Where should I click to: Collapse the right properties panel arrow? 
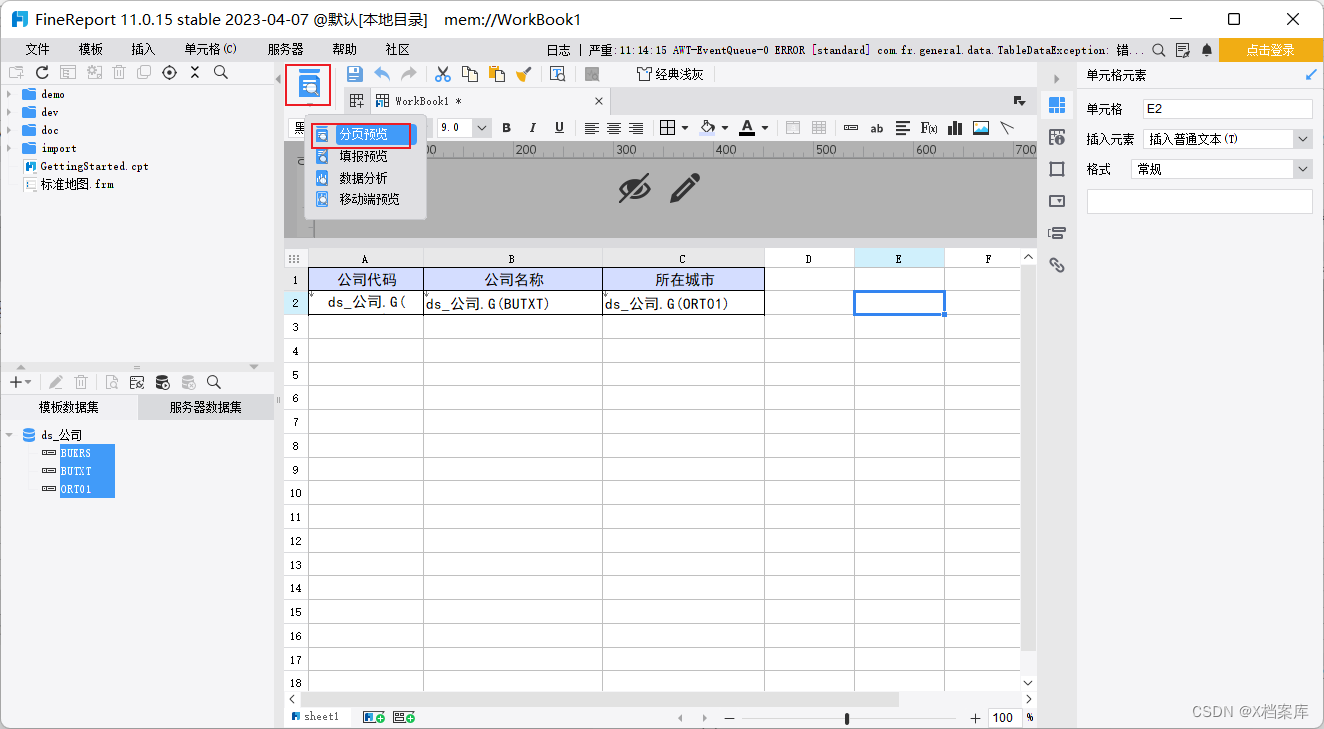click(1057, 78)
